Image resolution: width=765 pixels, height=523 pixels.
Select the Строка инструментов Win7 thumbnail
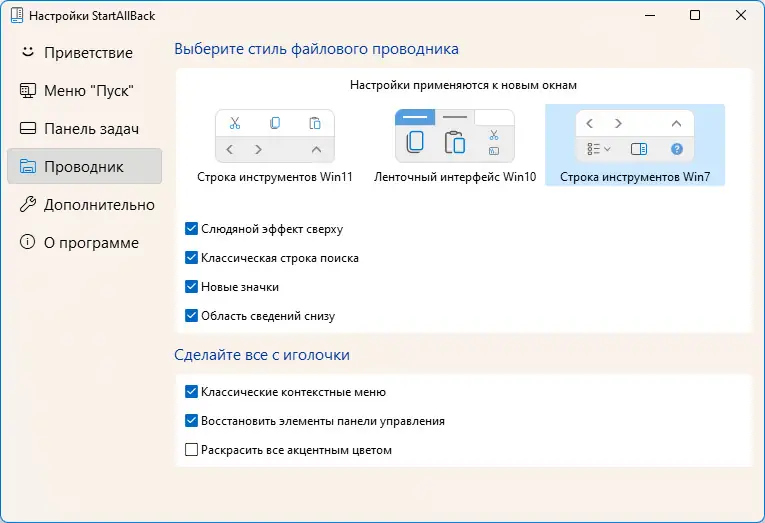click(x=635, y=146)
